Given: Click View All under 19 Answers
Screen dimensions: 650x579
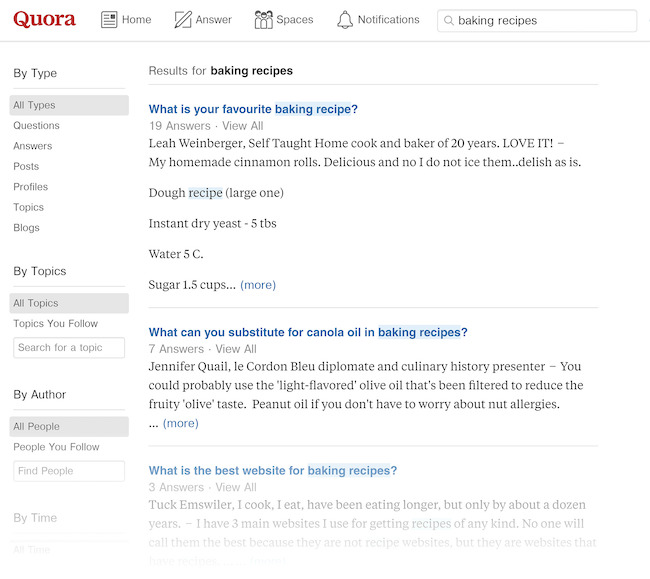Looking at the screenshot, I should [243, 126].
